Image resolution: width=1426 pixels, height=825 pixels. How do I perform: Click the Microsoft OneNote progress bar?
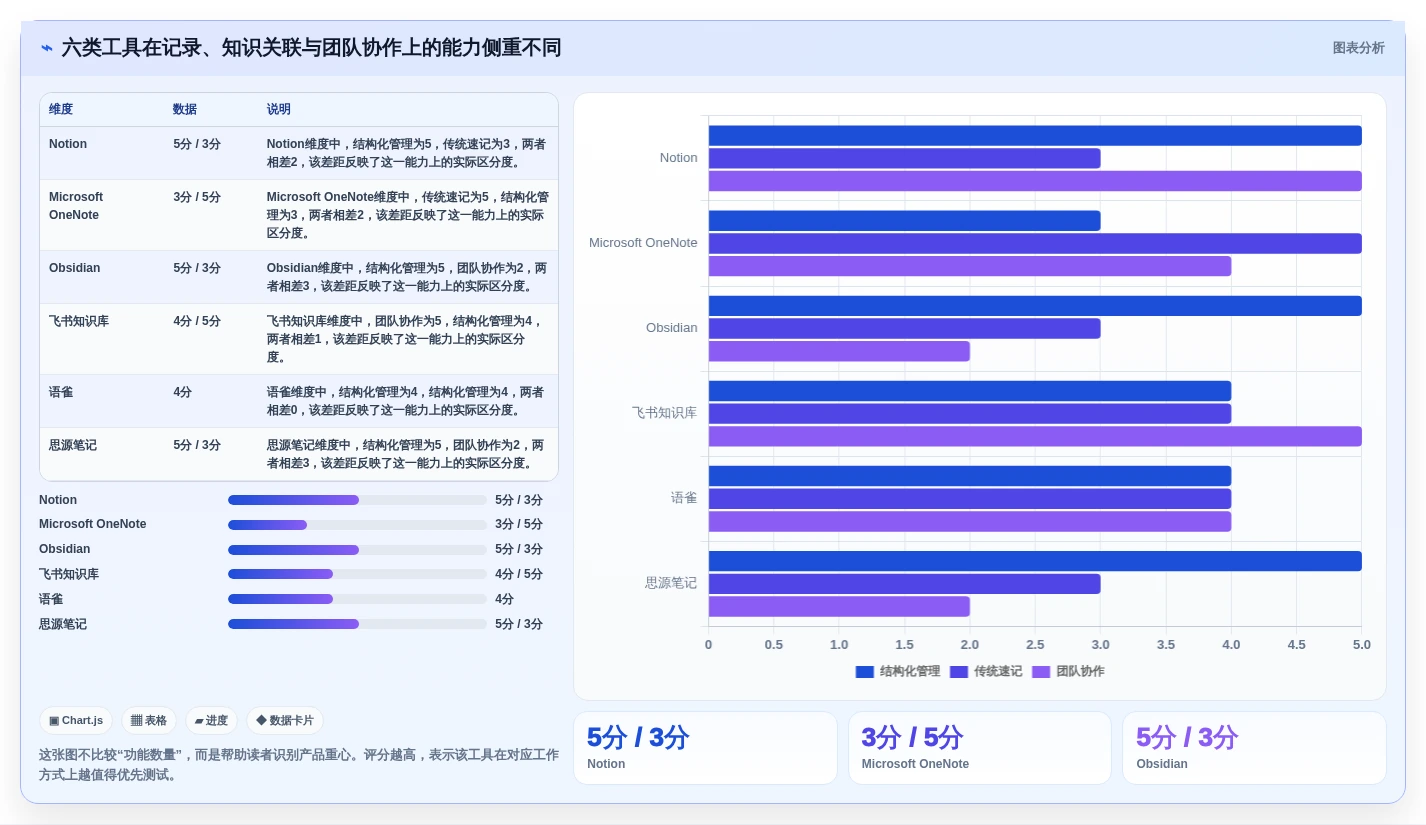point(357,525)
